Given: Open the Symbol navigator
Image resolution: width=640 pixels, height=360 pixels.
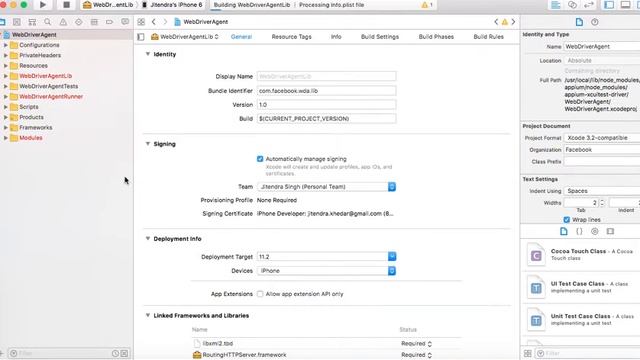Looking at the screenshot, I should tap(32, 22).
